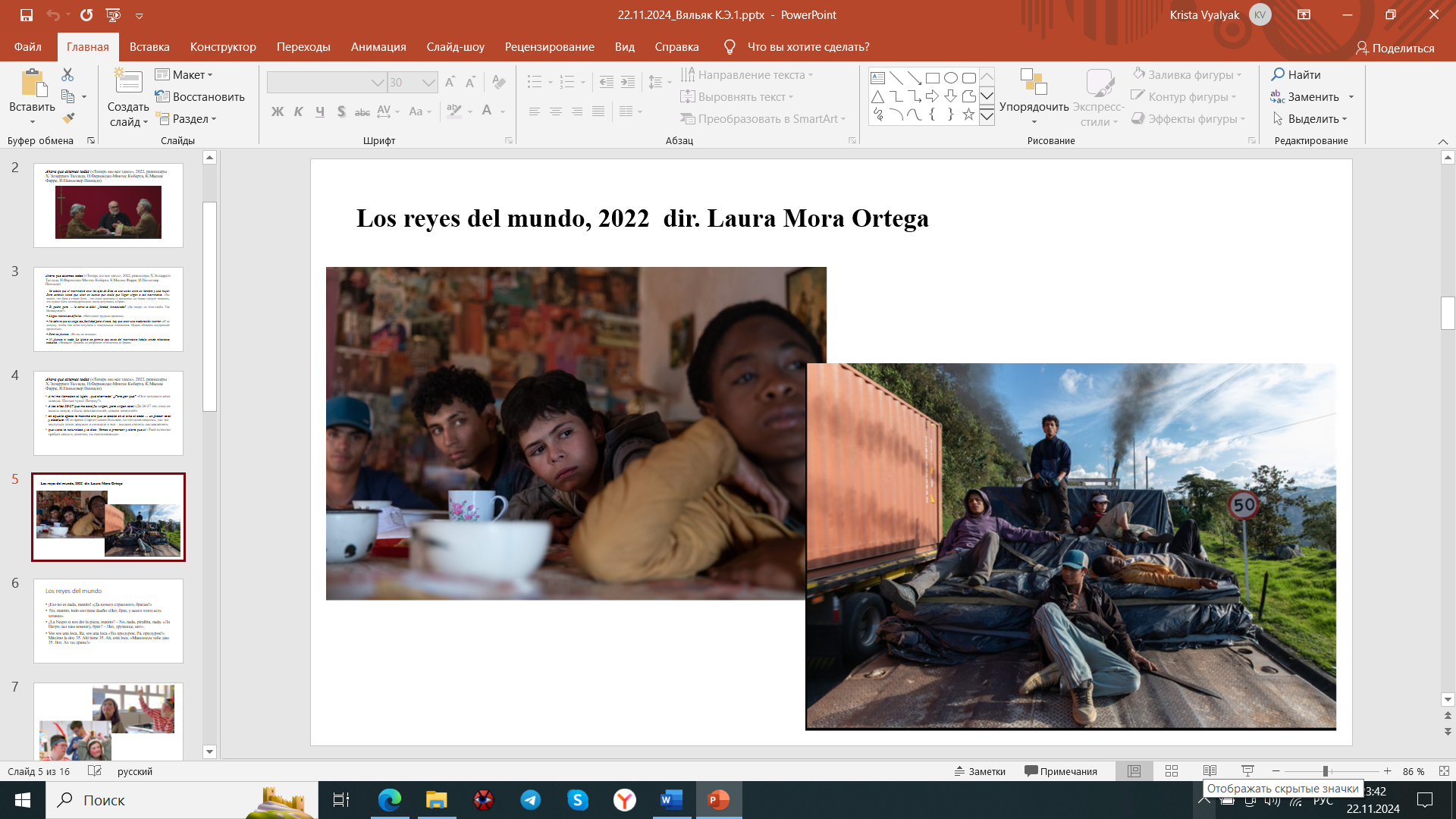The height and width of the screenshot is (819, 1456).
Task: Save the presentation with the floppy disk icon
Action: (x=27, y=14)
